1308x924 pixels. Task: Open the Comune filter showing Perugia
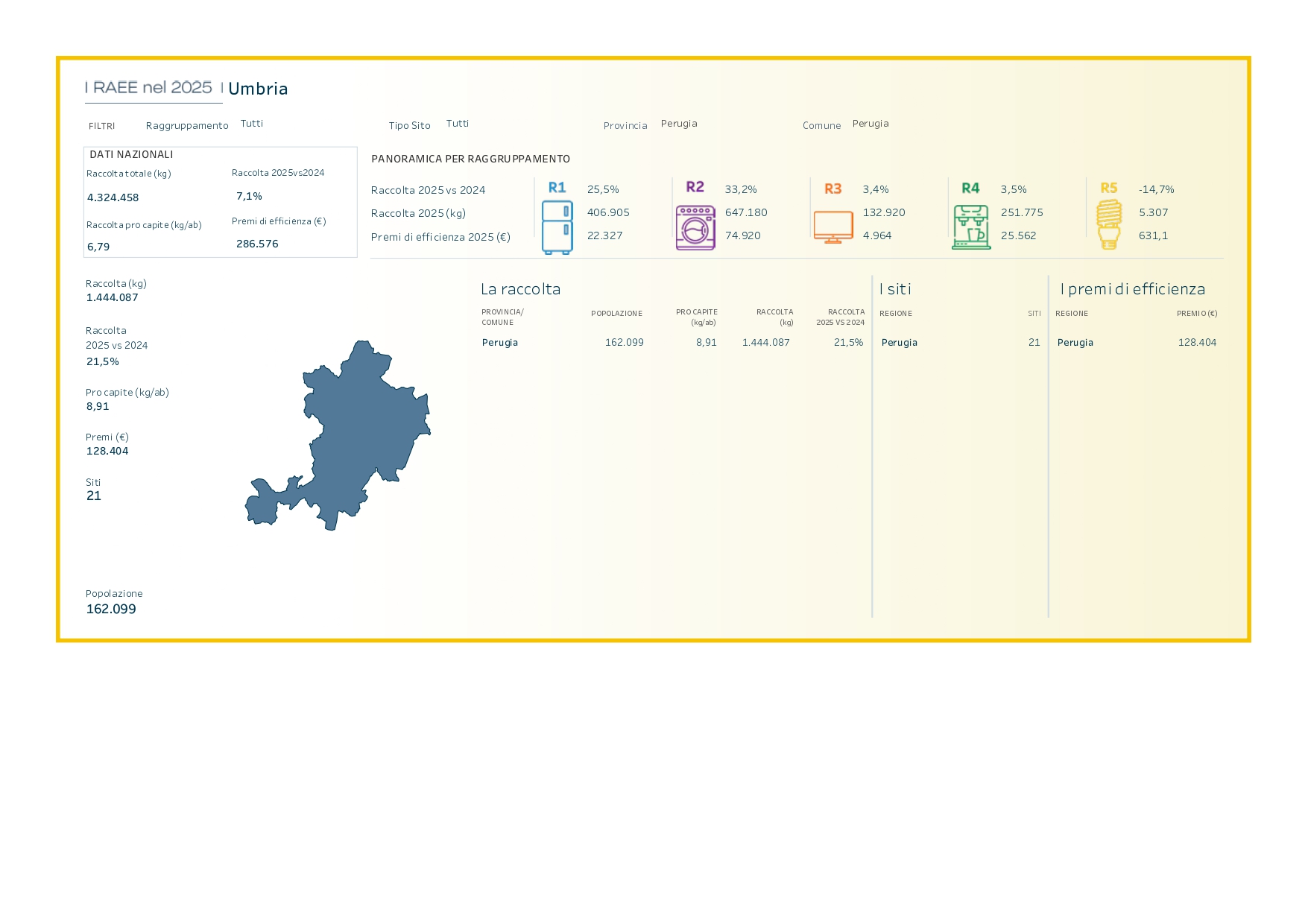click(x=871, y=124)
